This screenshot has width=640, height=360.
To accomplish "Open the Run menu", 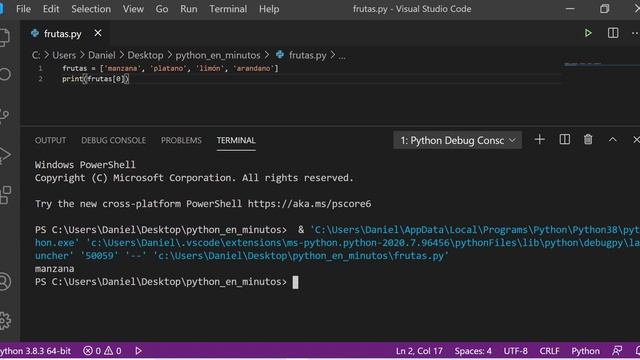I will point(189,9).
